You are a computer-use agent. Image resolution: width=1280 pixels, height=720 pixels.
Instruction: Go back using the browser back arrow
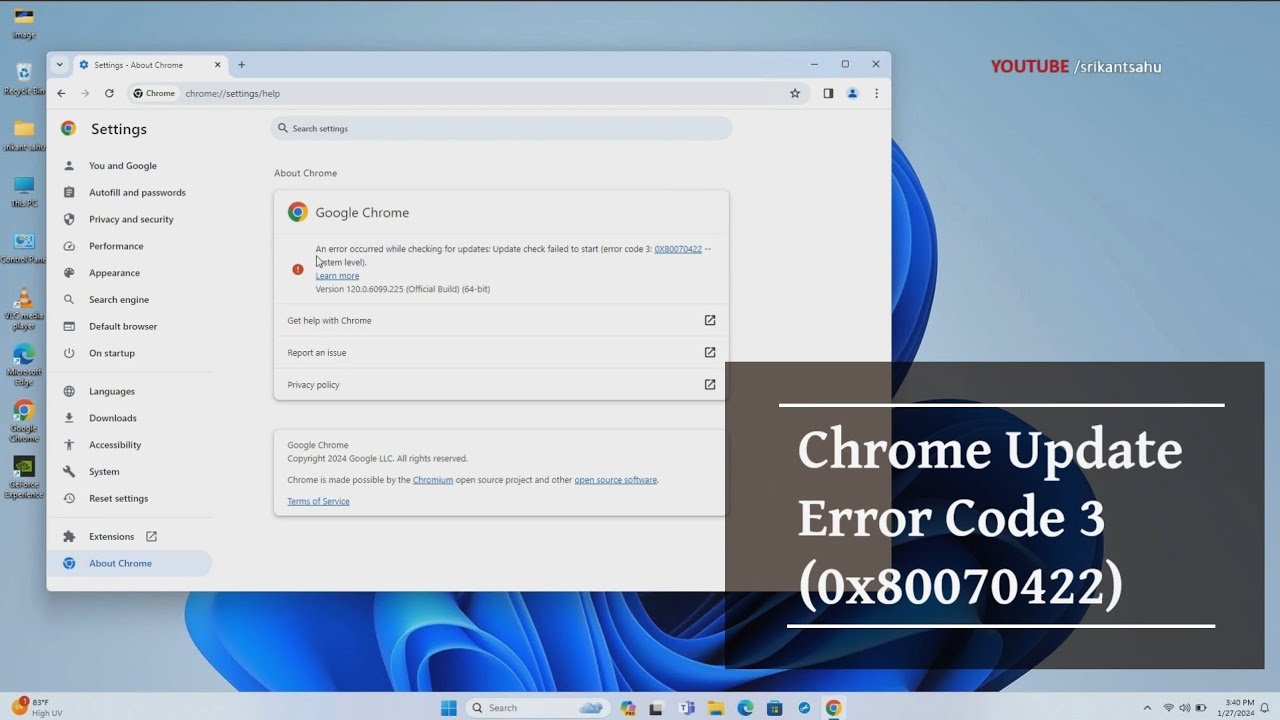(61, 93)
